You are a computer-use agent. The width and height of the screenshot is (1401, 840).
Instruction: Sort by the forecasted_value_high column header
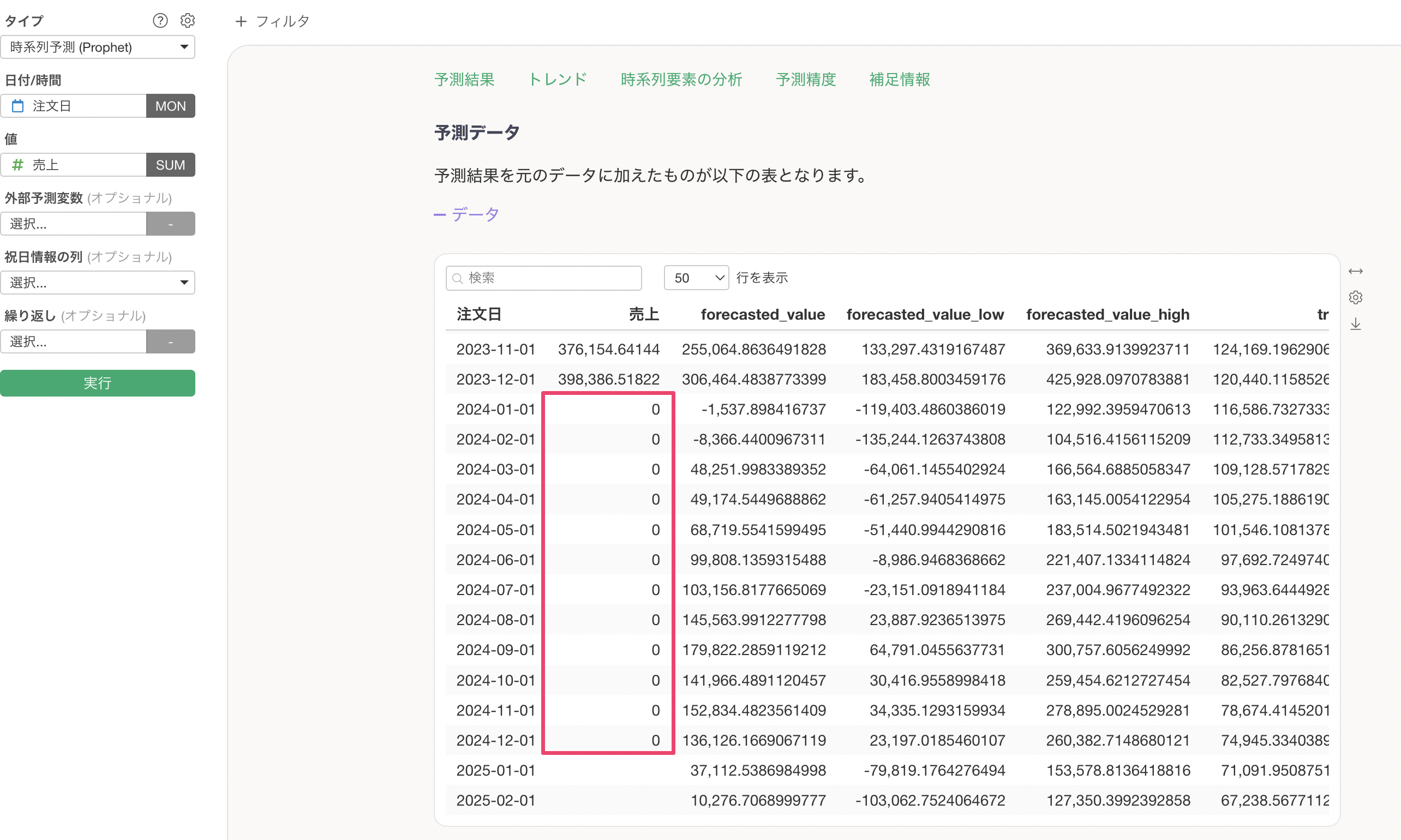coord(1108,314)
